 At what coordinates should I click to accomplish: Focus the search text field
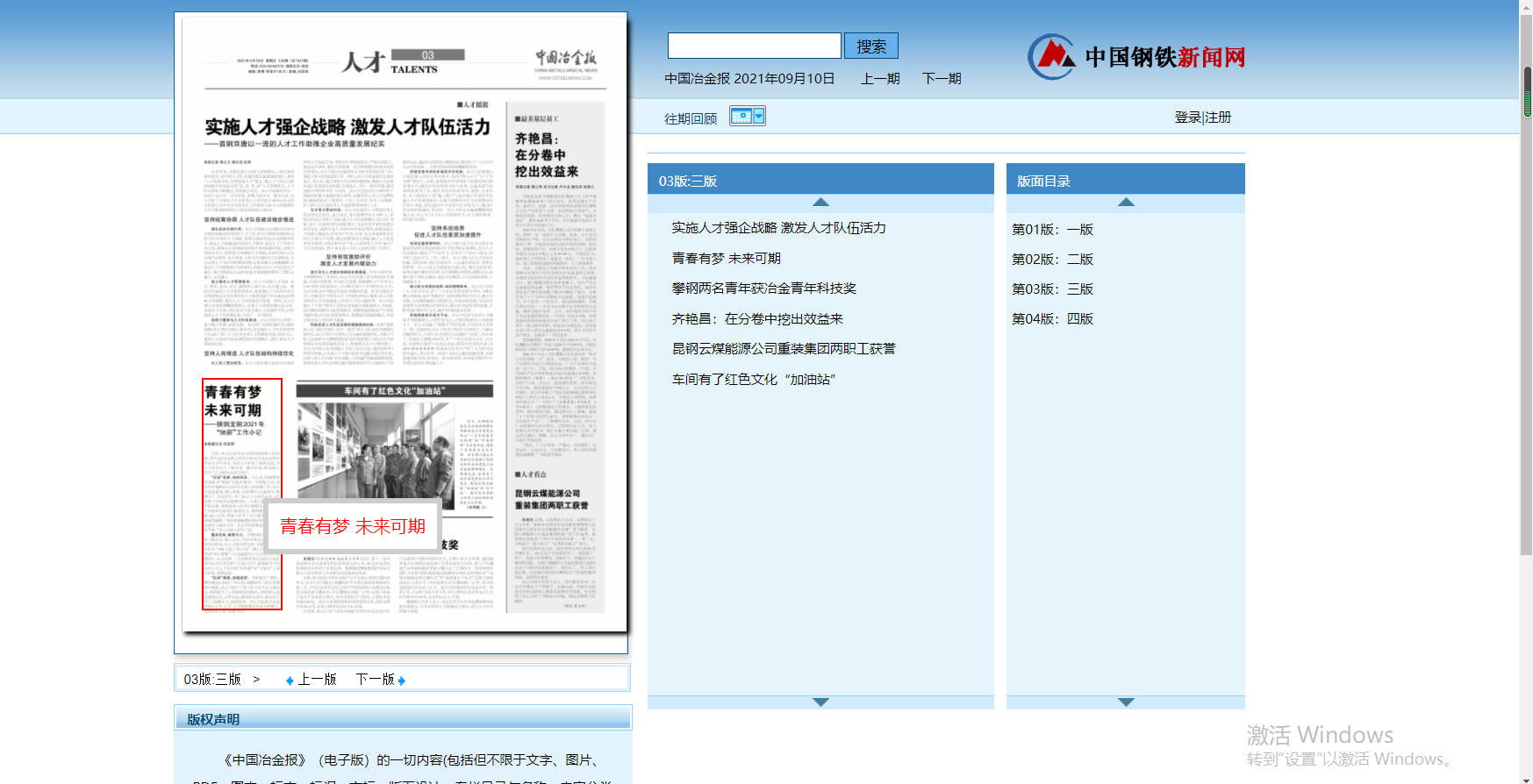[x=755, y=46]
